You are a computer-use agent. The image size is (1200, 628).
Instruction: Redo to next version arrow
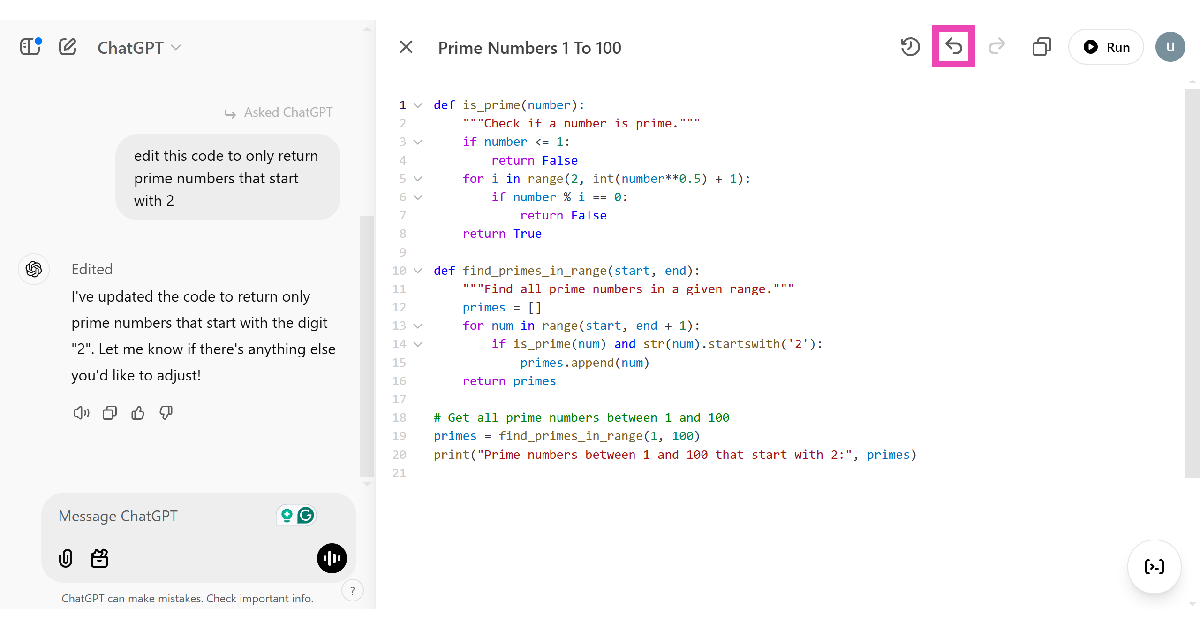pyautogui.click(x=997, y=47)
